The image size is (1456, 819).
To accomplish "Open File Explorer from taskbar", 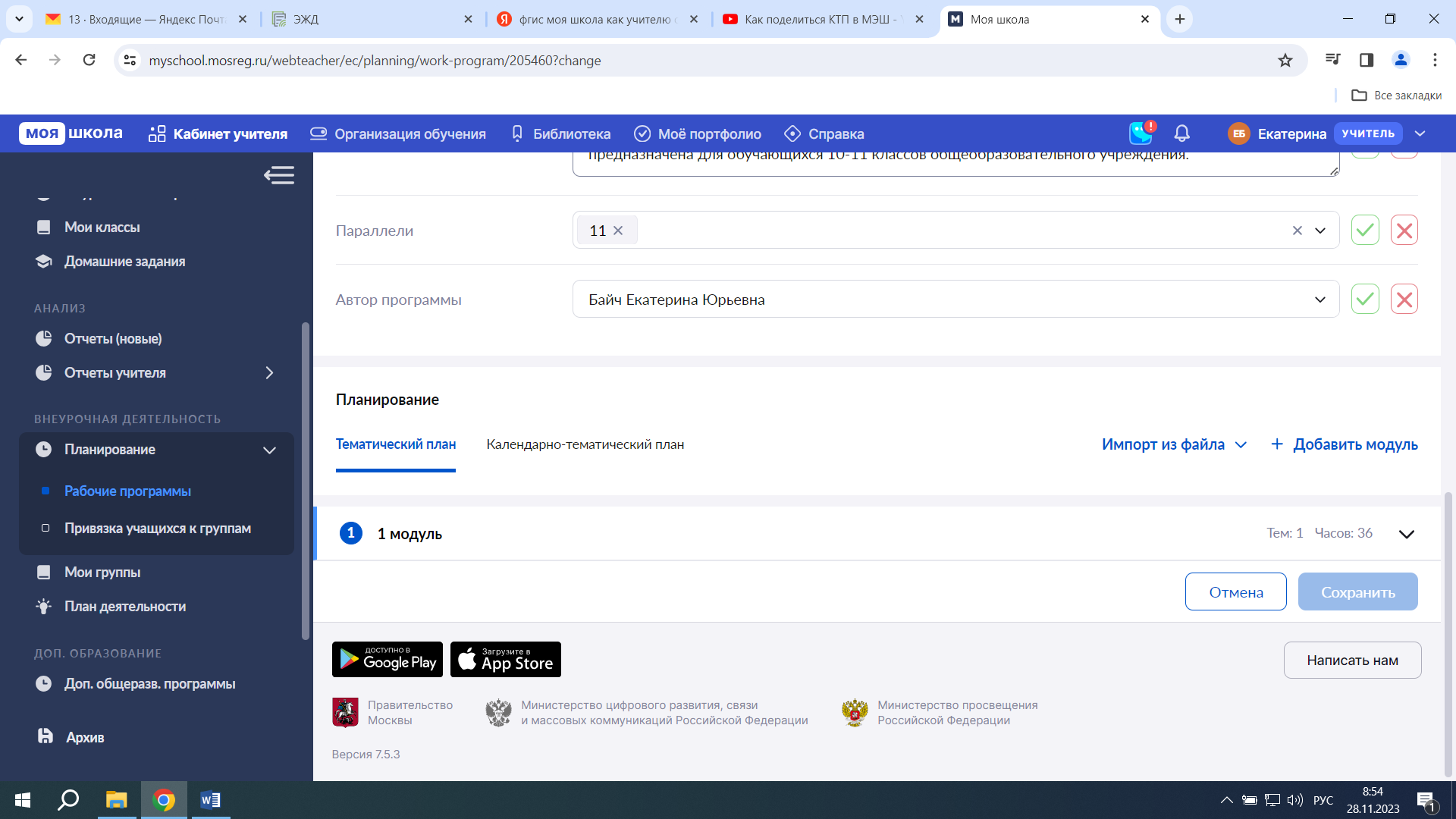I will coord(116,800).
